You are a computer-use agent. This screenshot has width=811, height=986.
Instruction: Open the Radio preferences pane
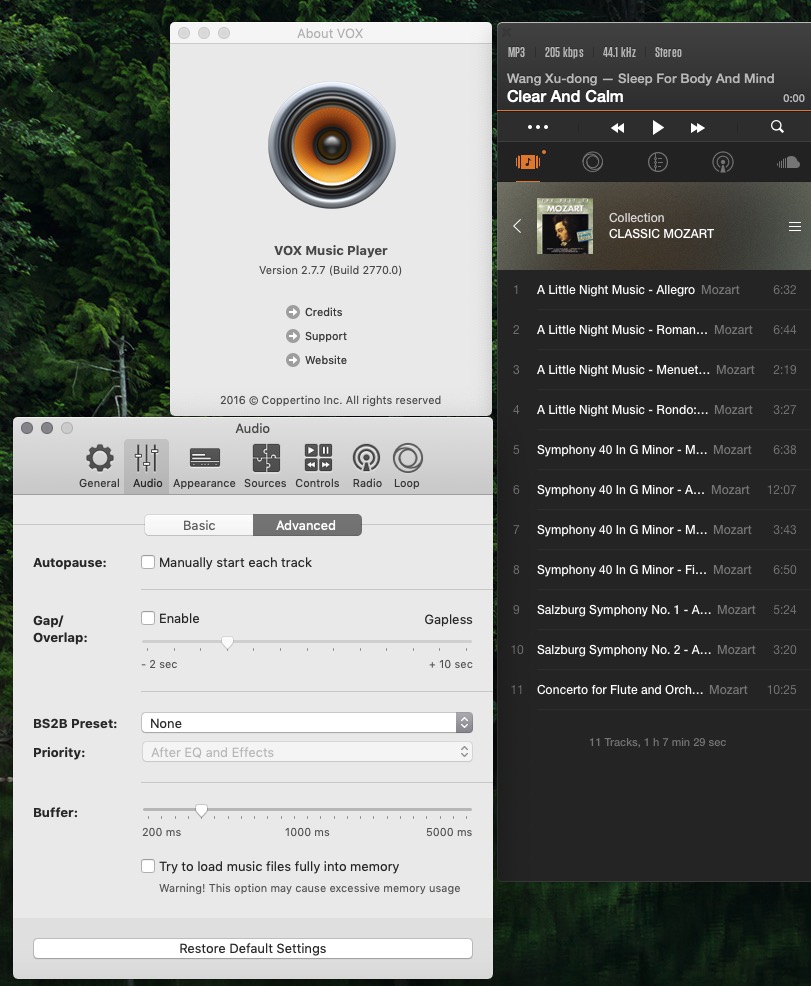367,466
